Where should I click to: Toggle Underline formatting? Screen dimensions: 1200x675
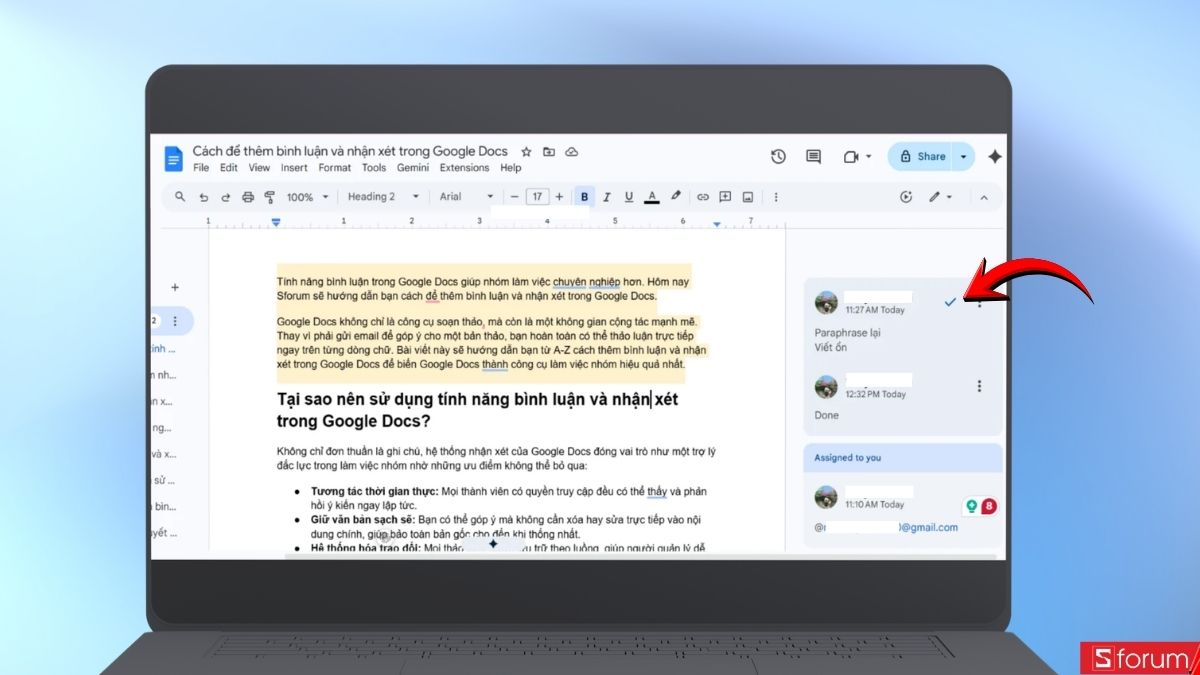[629, 197]
